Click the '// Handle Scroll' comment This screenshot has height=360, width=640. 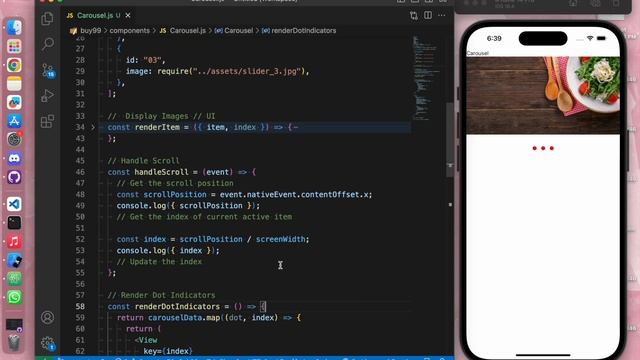pyautogui.click(x=144, y=161)
